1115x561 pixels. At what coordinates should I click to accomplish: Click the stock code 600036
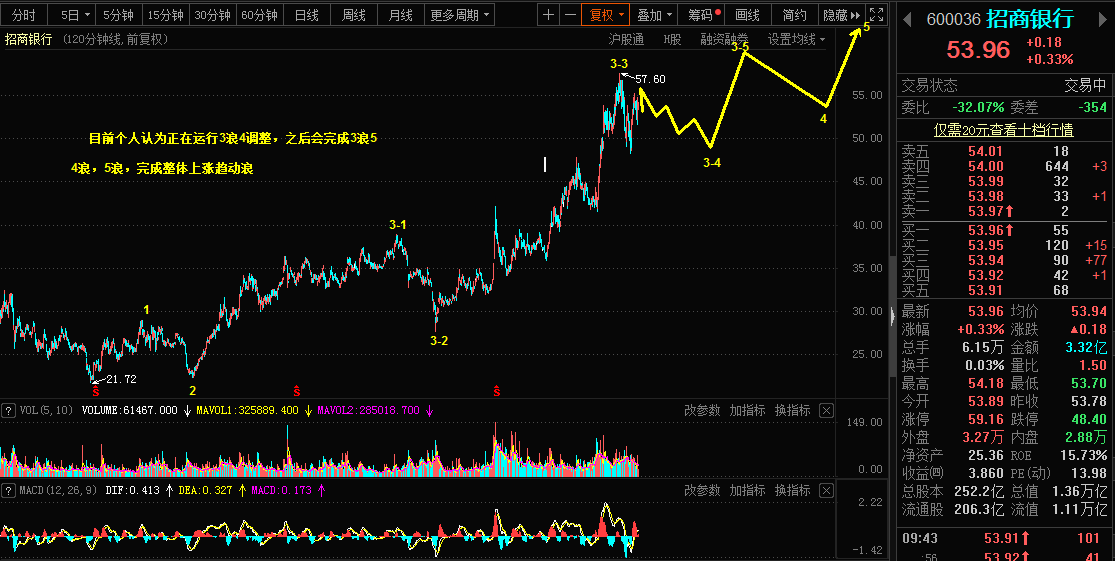tap(954, 20)
